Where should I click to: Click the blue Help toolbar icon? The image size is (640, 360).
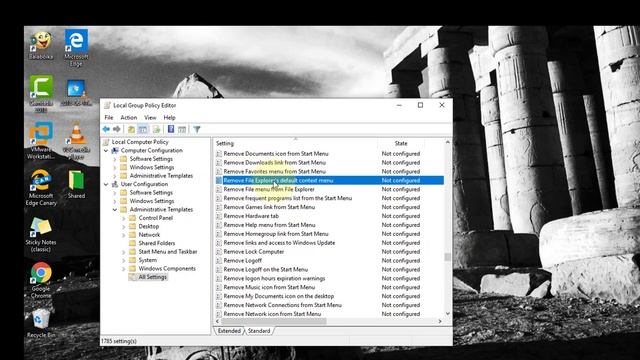coord(171,129)
